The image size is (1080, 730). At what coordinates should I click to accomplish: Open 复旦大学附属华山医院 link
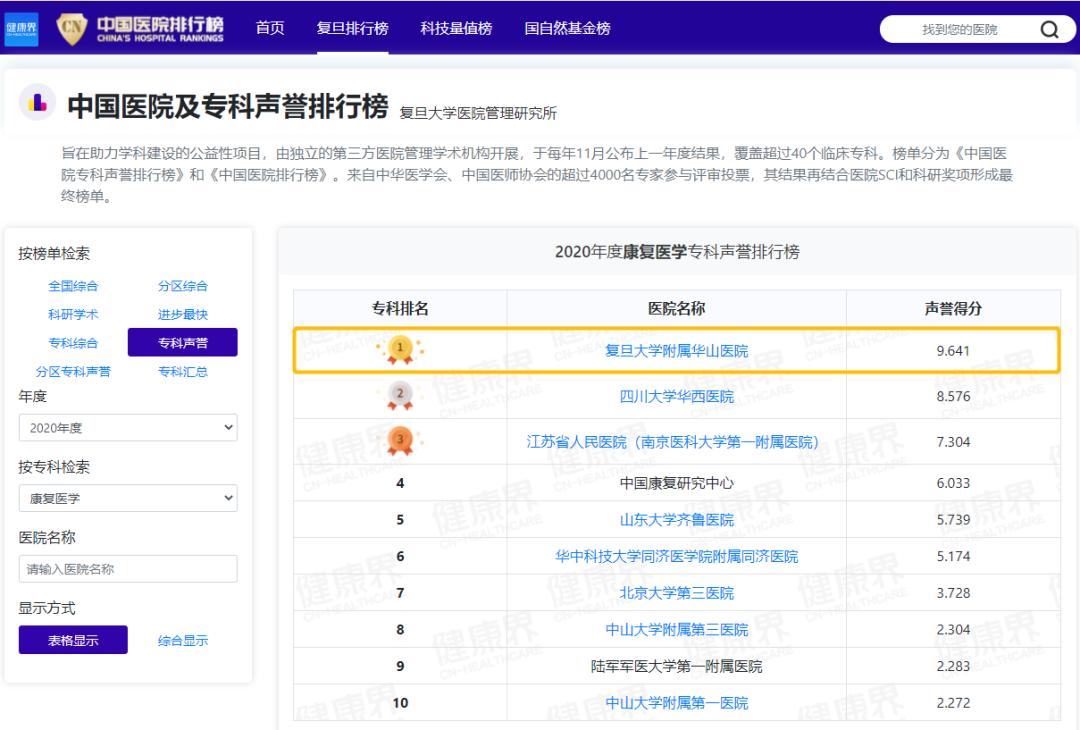pos(676,351)
